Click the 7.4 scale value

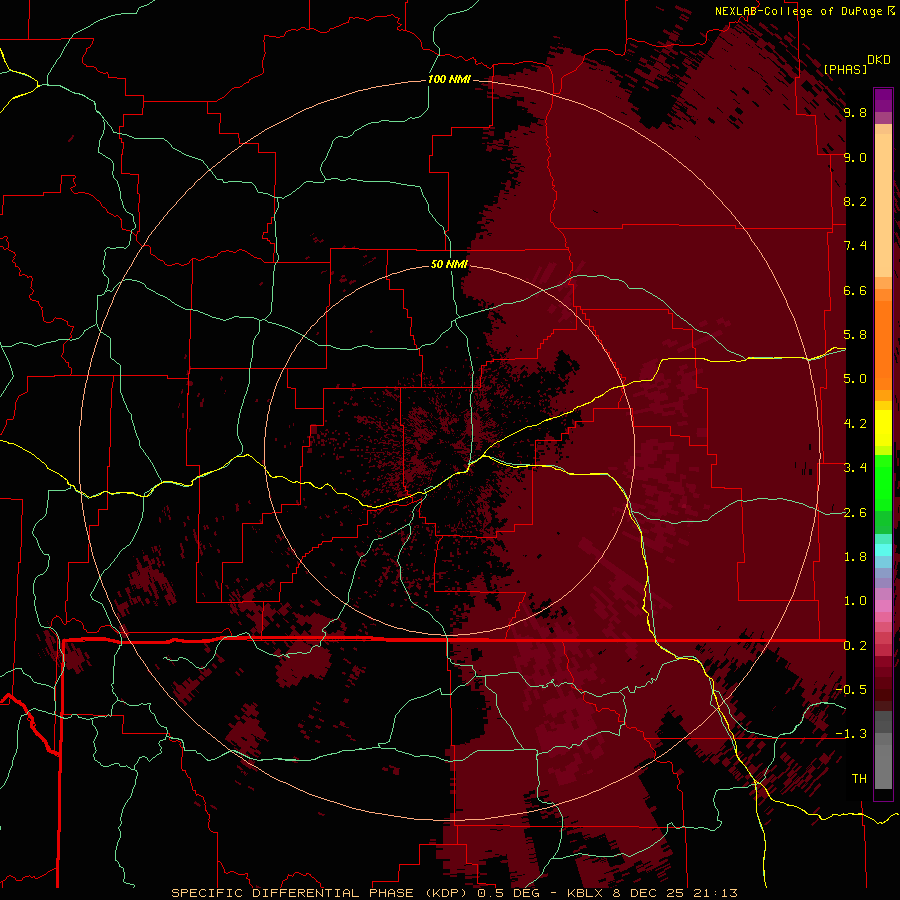coord(855,246)
